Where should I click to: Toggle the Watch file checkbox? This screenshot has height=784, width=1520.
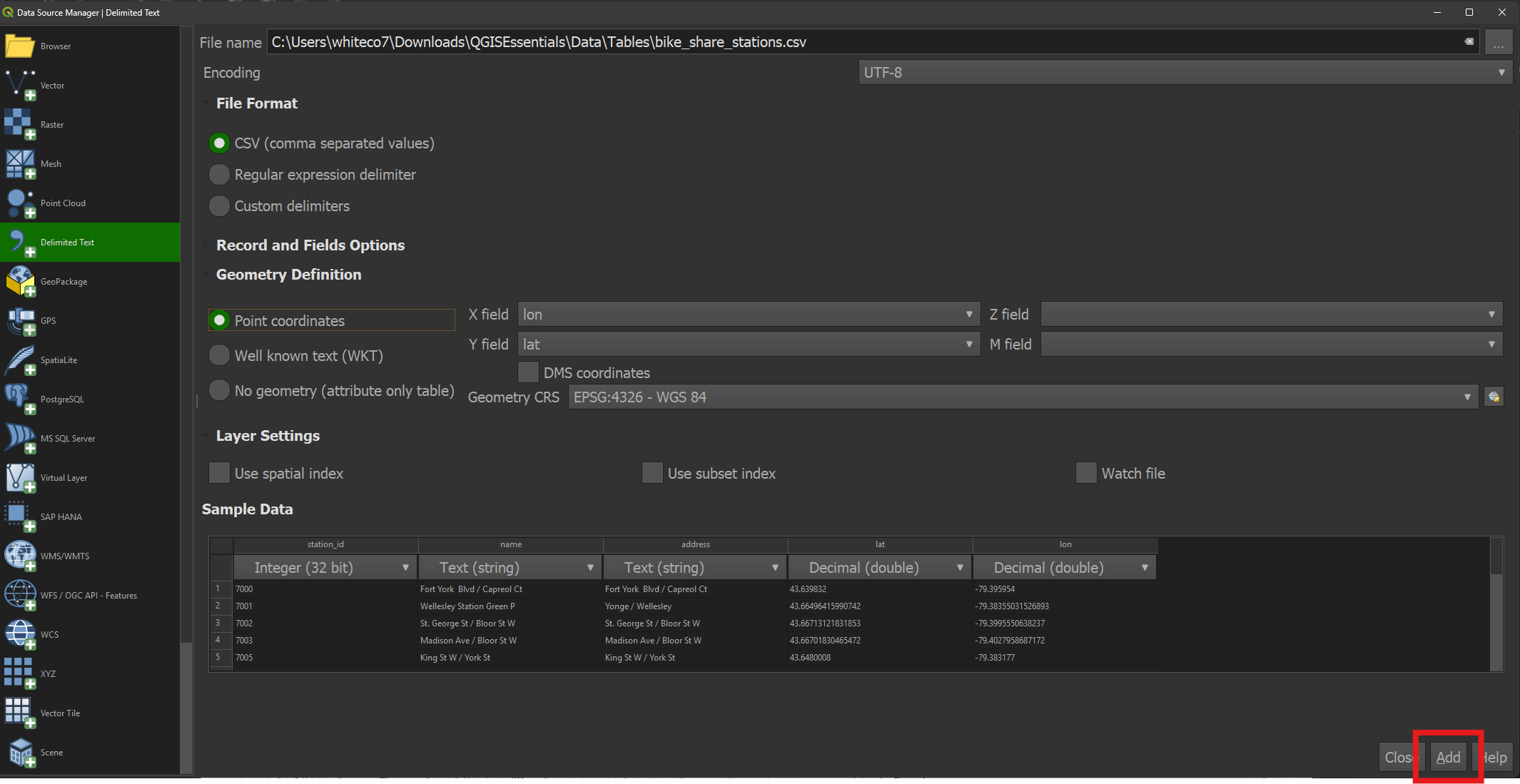[1086, 473]
